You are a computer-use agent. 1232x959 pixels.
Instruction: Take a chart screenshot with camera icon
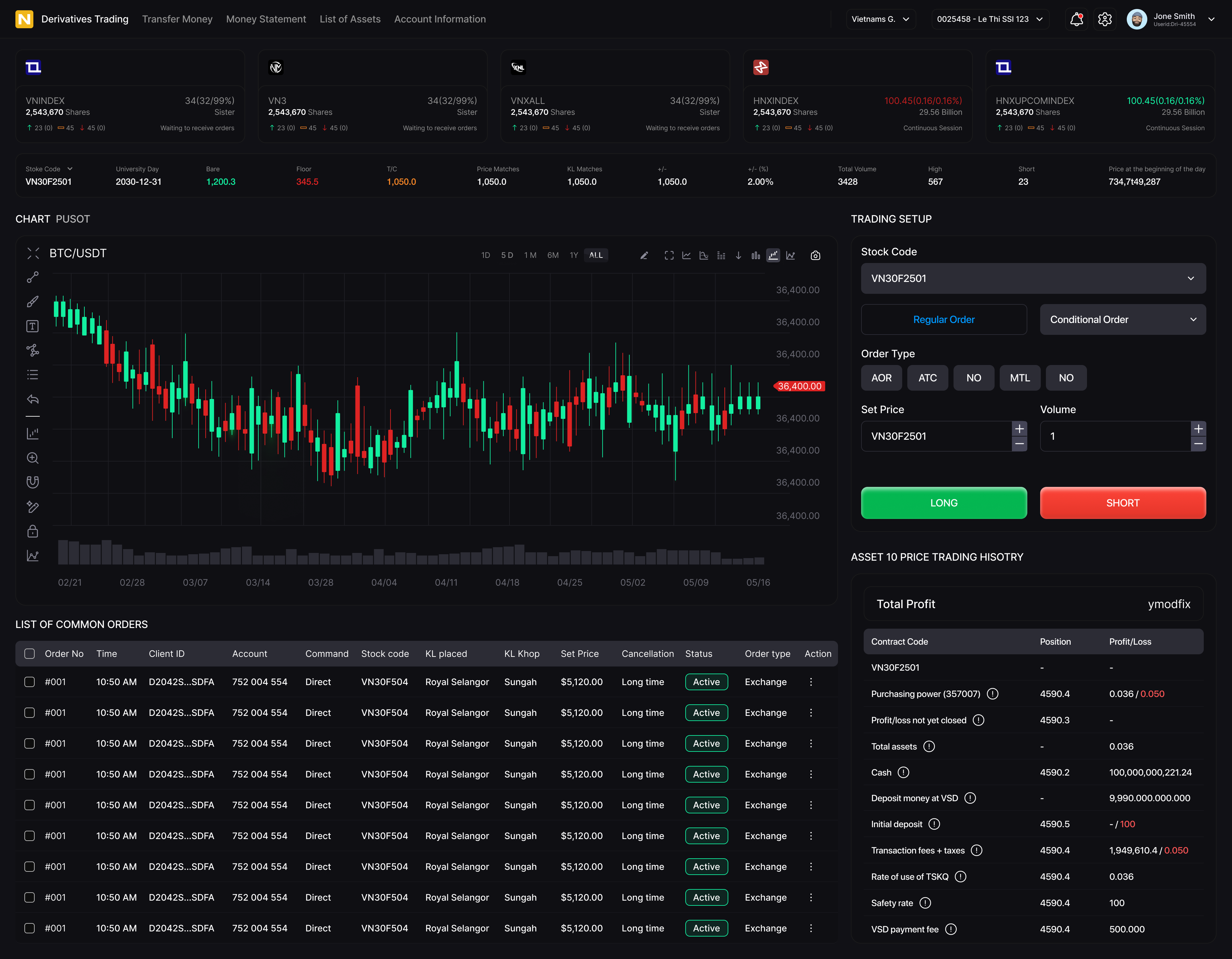(815, 255)
